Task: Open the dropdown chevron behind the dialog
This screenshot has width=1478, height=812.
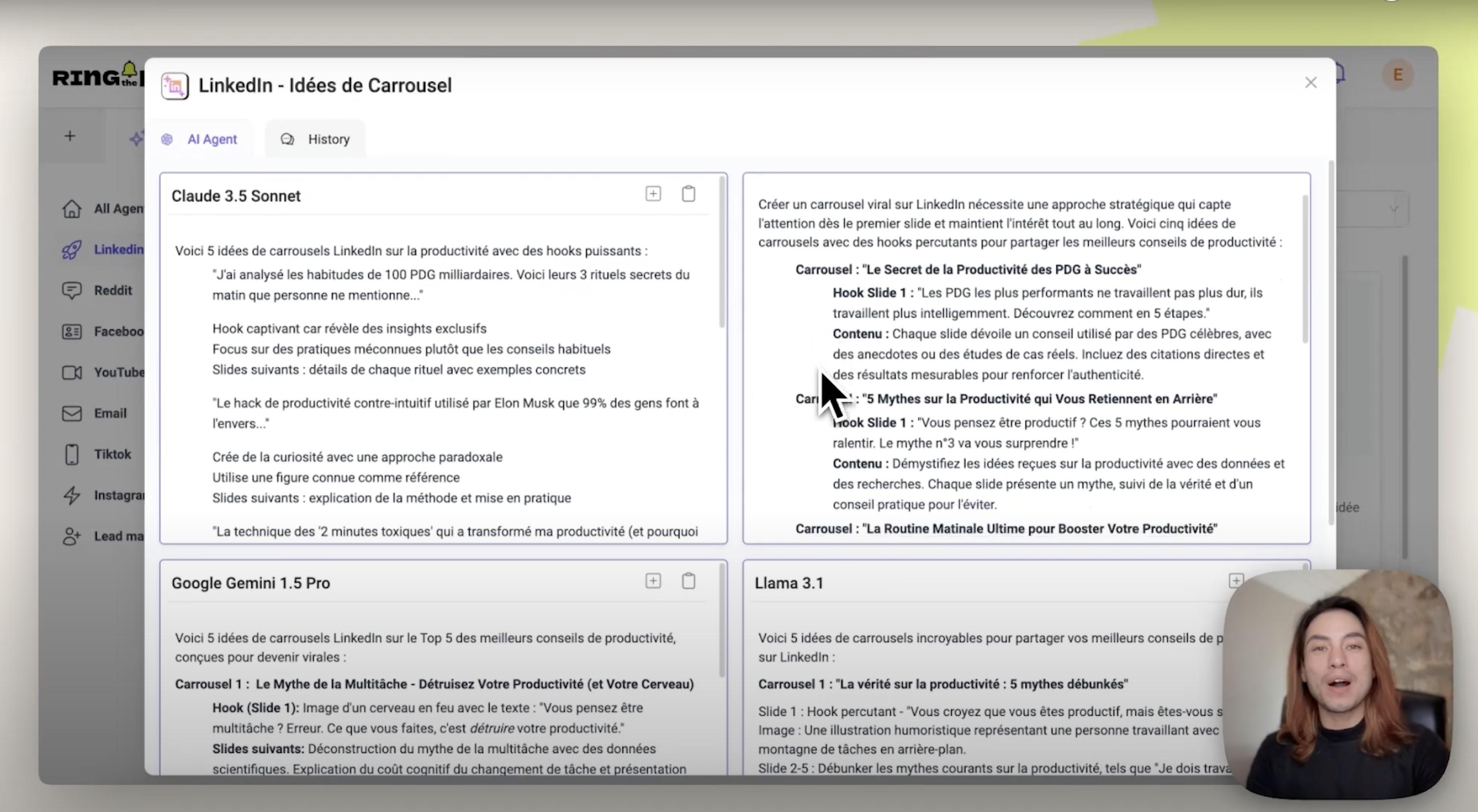Action: click(x=1393, y=209)
